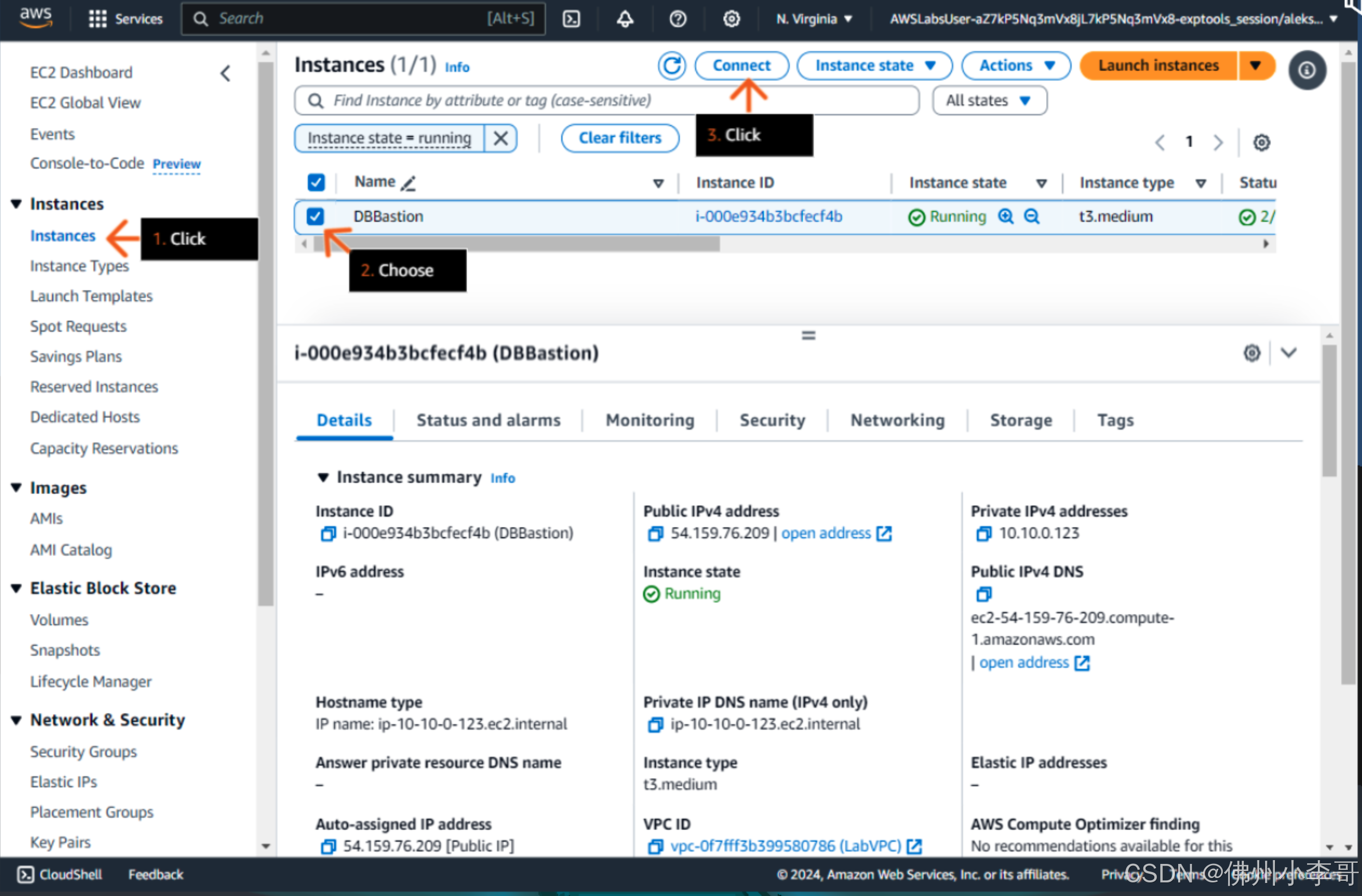Open the help question mark menu
1362x896 pixels.
pyautogui.click(x=678, y=19)
